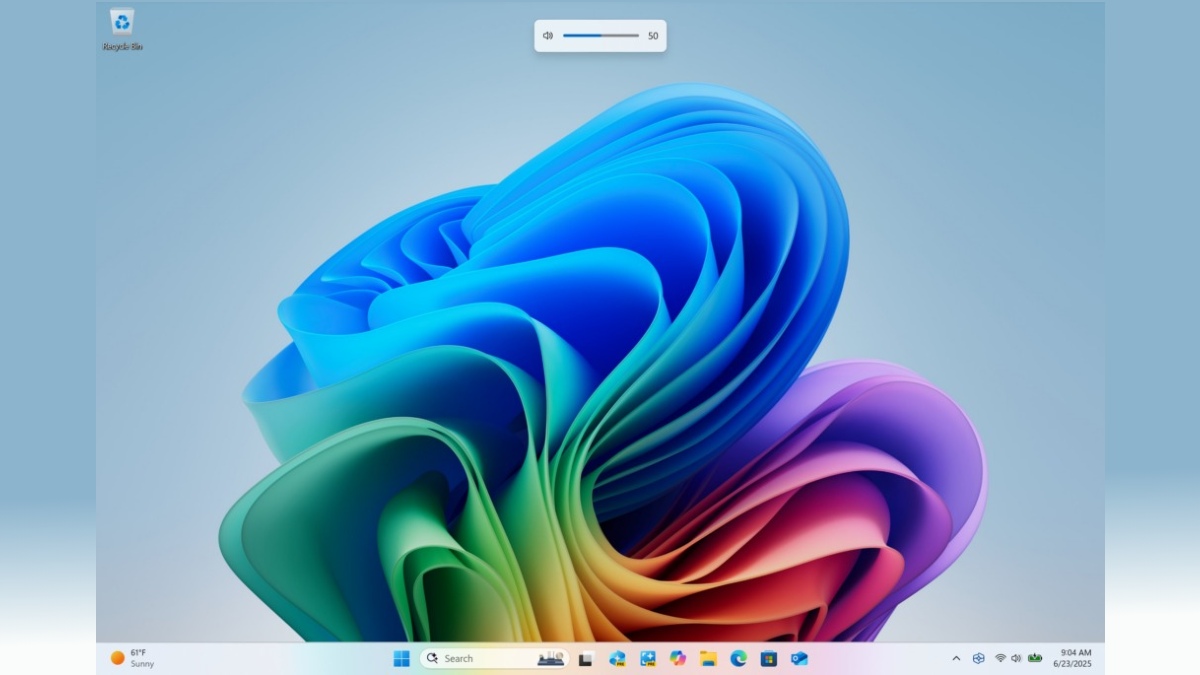Set volume by clicking the slider track
The width and height of the screenshot is (1200, 675).
(x=600, y=35)
